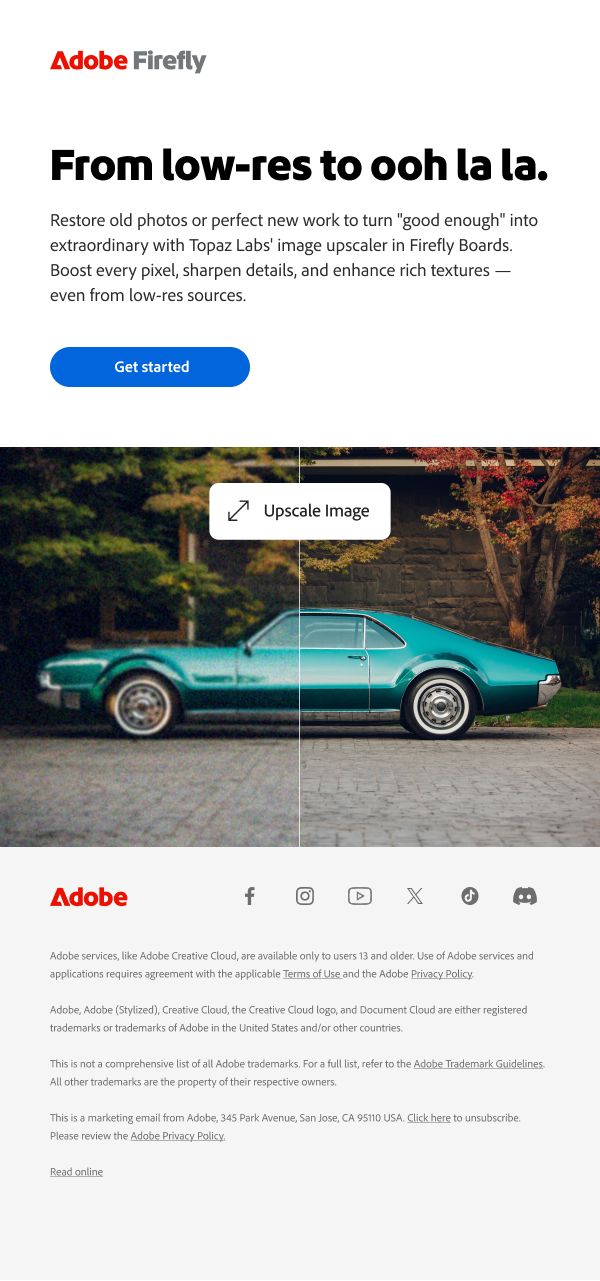
Task: Open the Adobe Privacy Policy link in first paragraph
Action: 441,974
